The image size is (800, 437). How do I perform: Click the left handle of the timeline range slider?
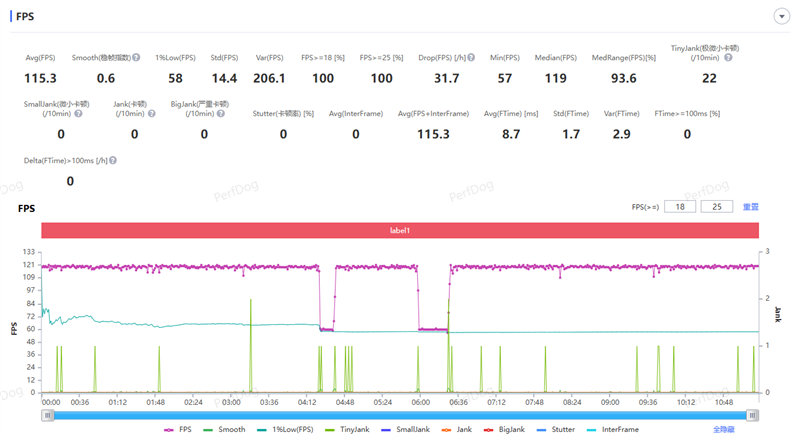tap(46, 414)
